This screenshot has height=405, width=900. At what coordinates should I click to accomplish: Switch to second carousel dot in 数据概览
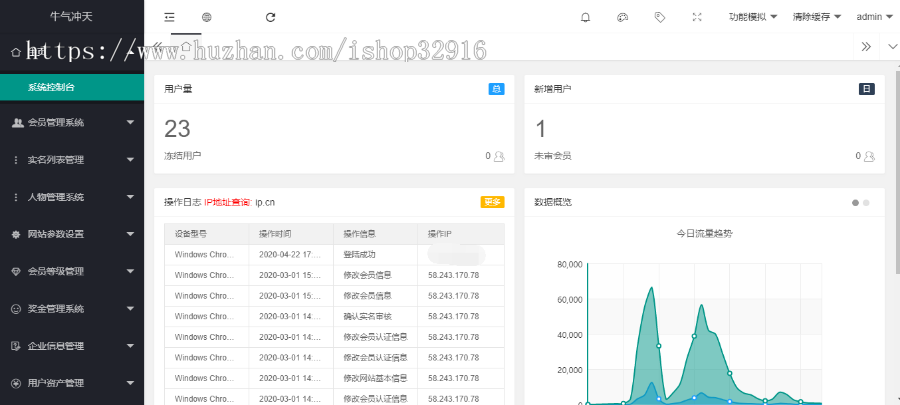(x=866, y=203)
